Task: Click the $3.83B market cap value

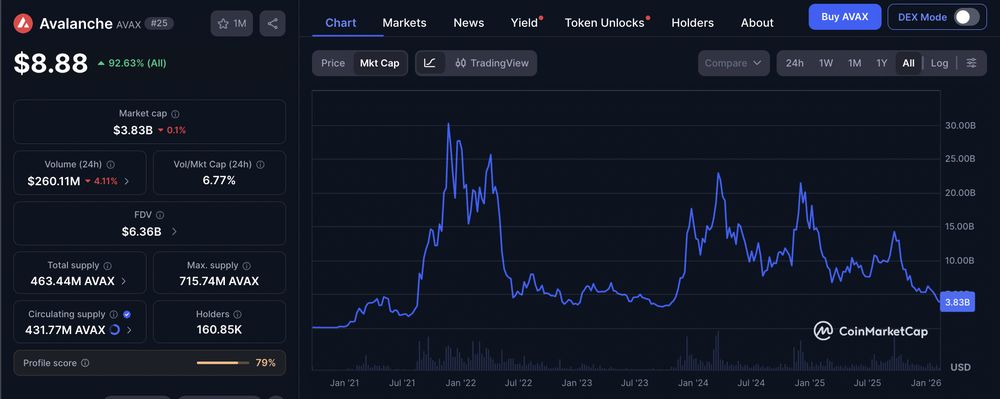Action: coord(133,130)
